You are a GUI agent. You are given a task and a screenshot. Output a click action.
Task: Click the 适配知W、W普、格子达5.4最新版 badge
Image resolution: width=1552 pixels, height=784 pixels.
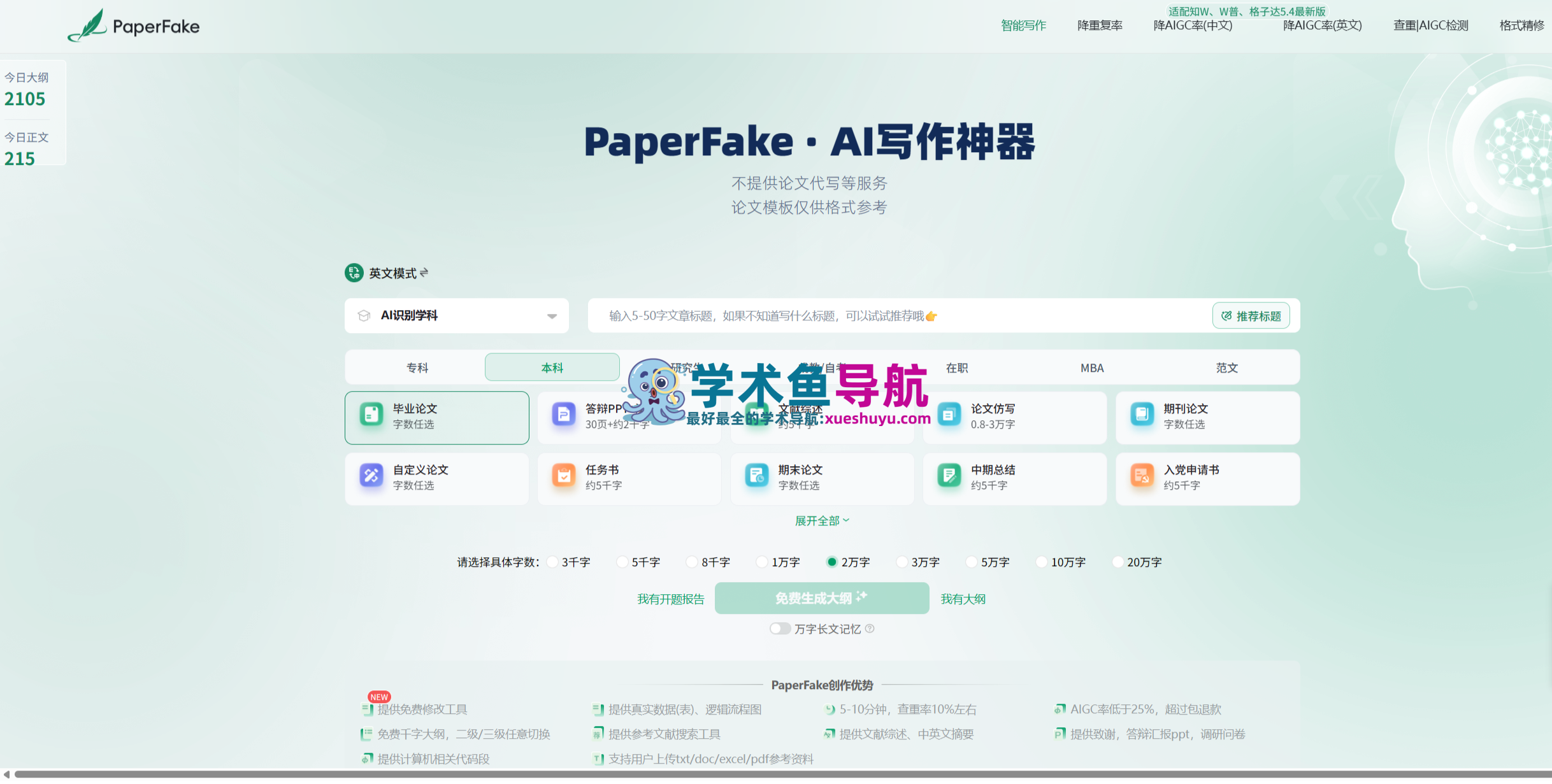click(x=1247, y=11)
